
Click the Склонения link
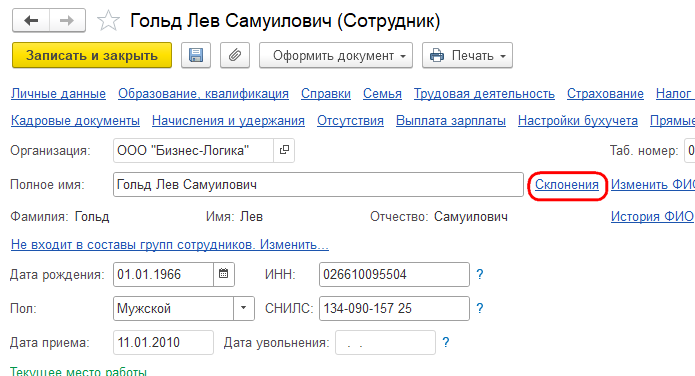(x=567, y=184)
